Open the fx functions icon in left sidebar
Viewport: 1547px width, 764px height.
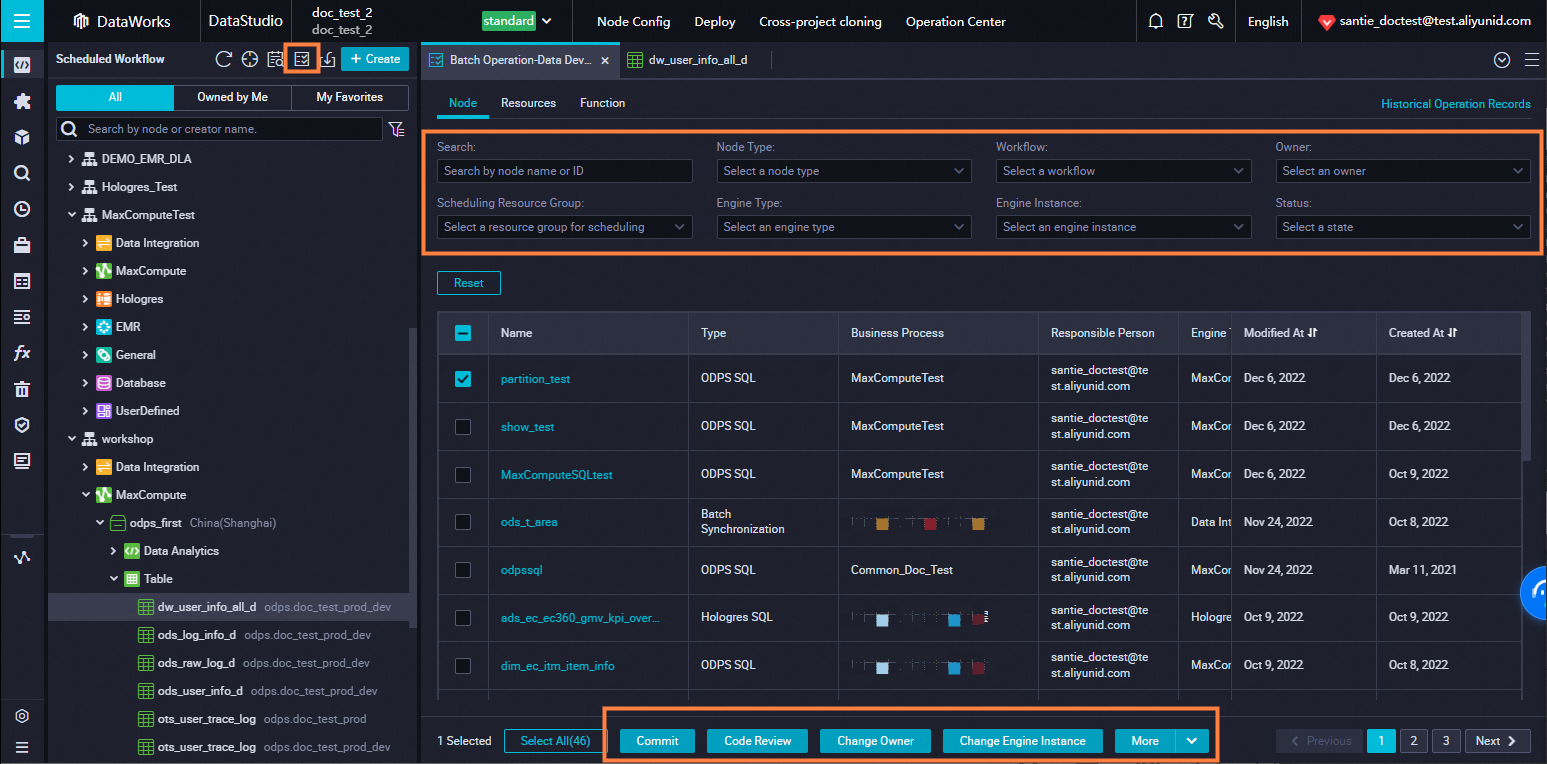pos(22,353)
